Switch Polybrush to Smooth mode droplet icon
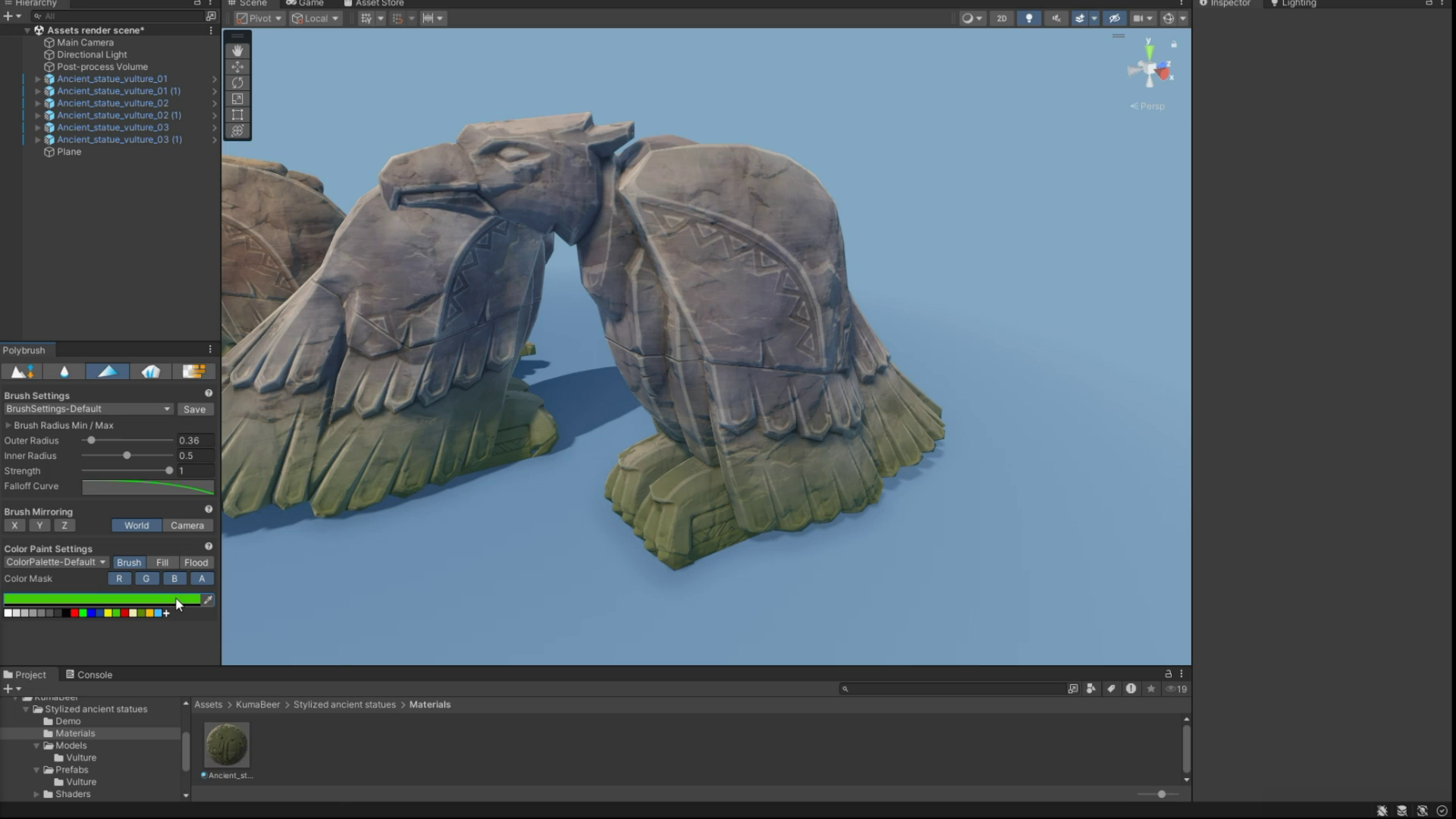1456x819 pixels. point(64,371)
